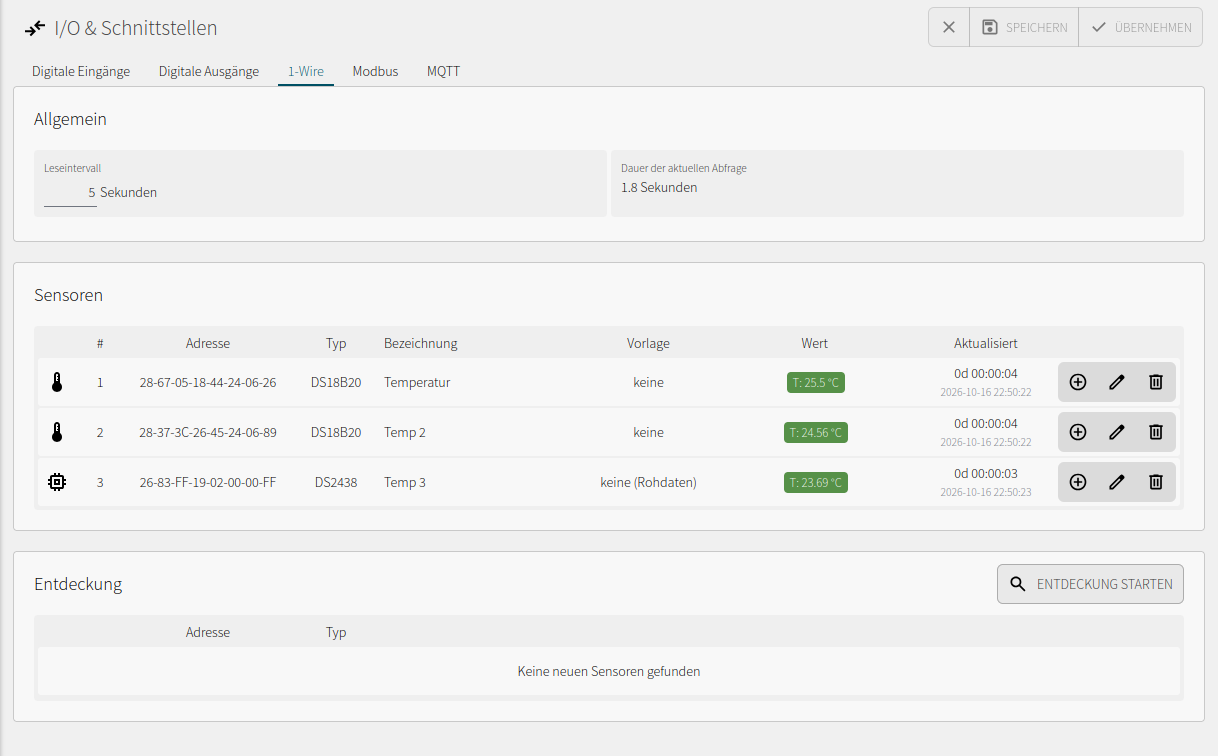The image size is (1218, 756).
Task: Switch to the Digitale Eingänge tab
Action: pos(81,71)
